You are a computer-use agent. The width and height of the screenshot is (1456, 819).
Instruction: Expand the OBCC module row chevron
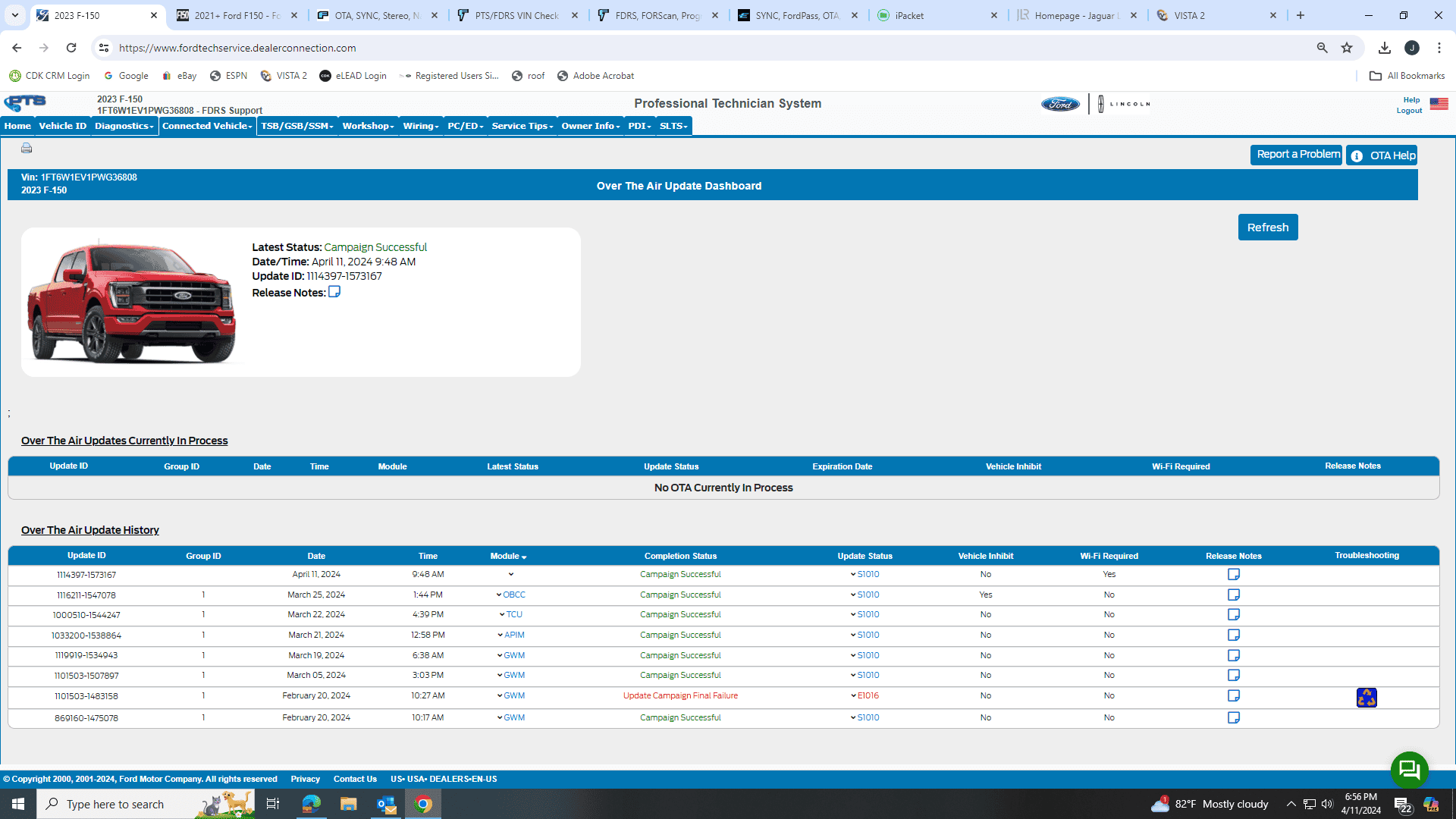pos(499,595)
